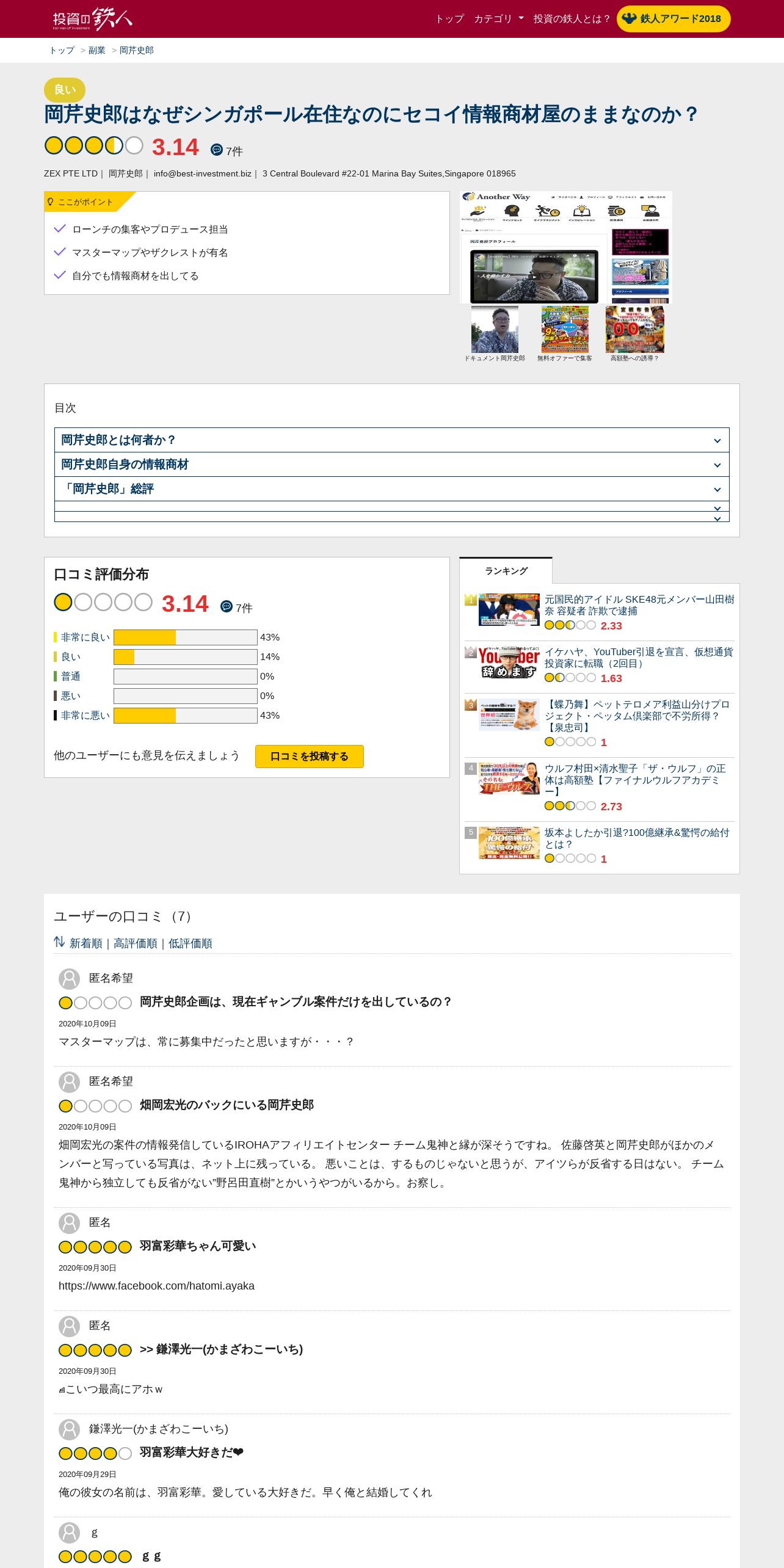Click the yellow 良い rating badge
784x1568 pixels.
pos(65,90)
